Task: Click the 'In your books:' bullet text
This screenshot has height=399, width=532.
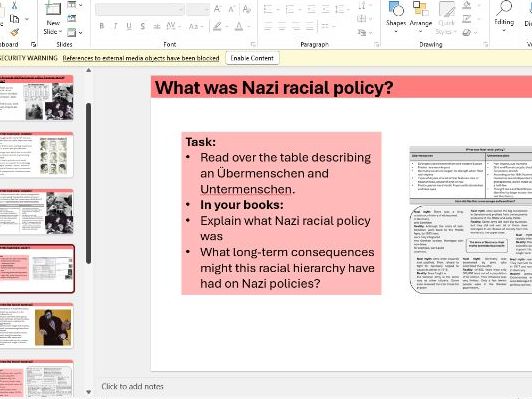Action: point(242,205)
